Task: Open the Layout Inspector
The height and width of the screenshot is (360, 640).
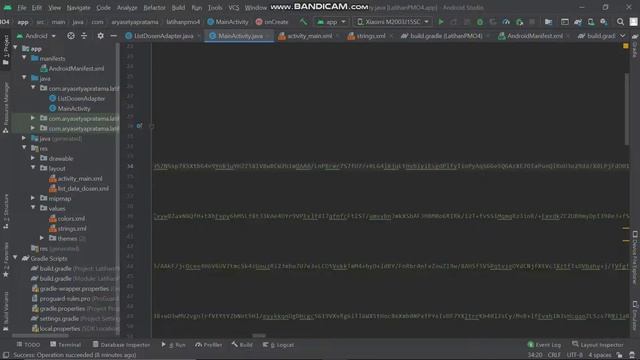Action: (598, 345)
